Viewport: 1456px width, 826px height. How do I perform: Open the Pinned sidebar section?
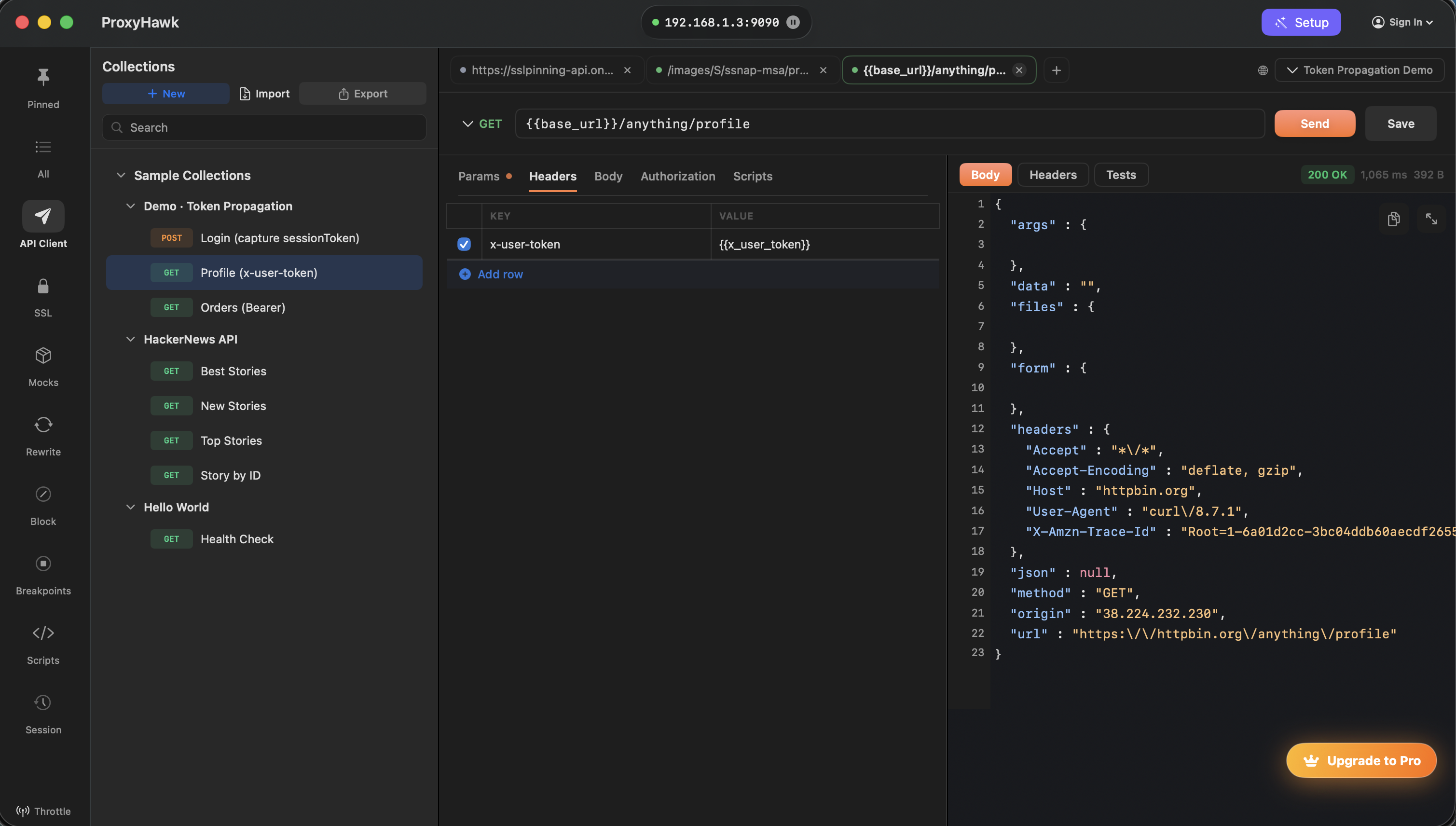pyautogui.click(x=43, y=88)
